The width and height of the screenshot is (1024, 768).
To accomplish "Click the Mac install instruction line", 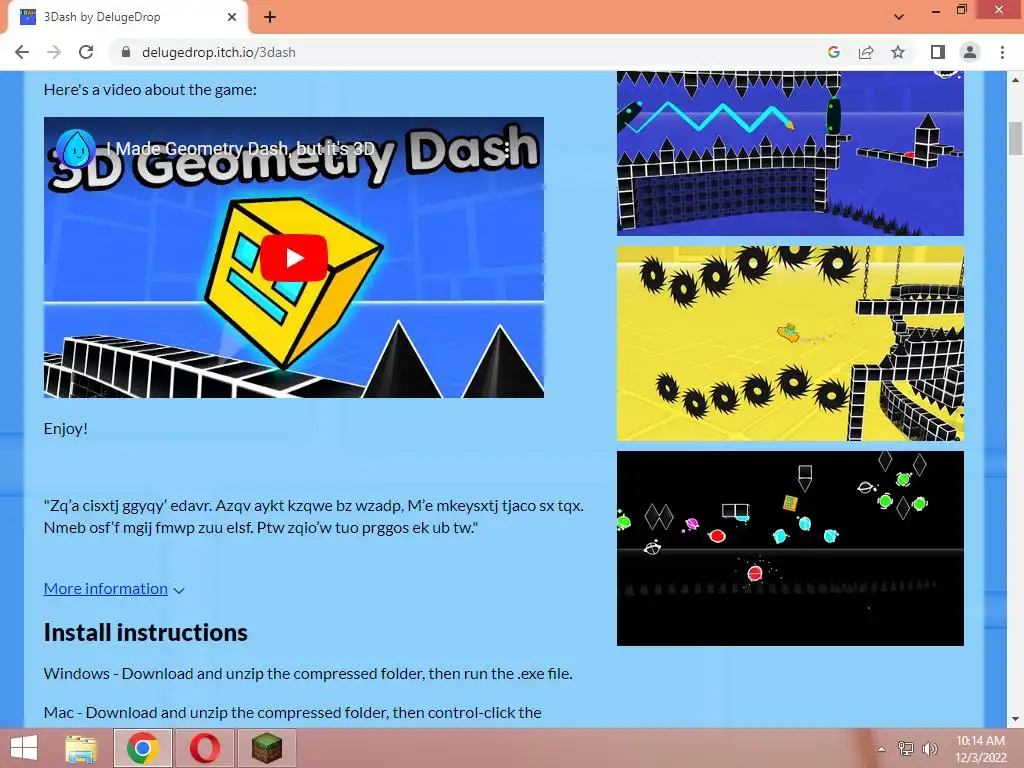I will pos(293,712).
